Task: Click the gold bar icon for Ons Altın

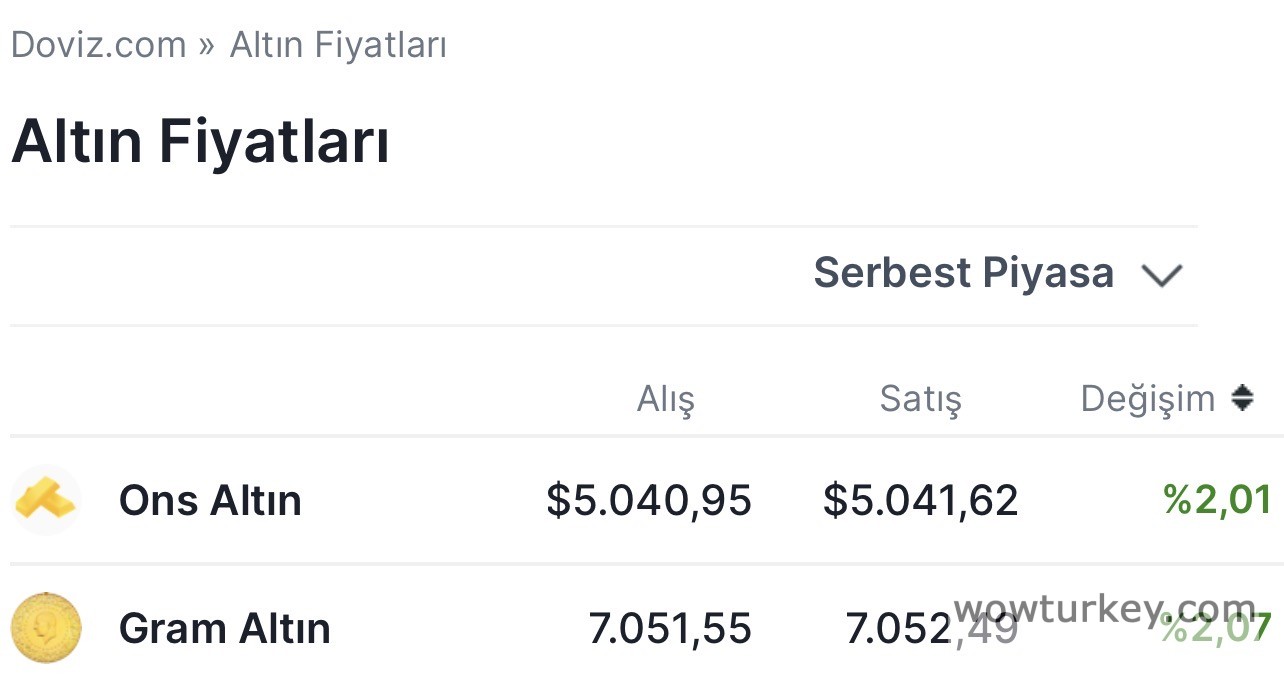Action: coord(46,499)
